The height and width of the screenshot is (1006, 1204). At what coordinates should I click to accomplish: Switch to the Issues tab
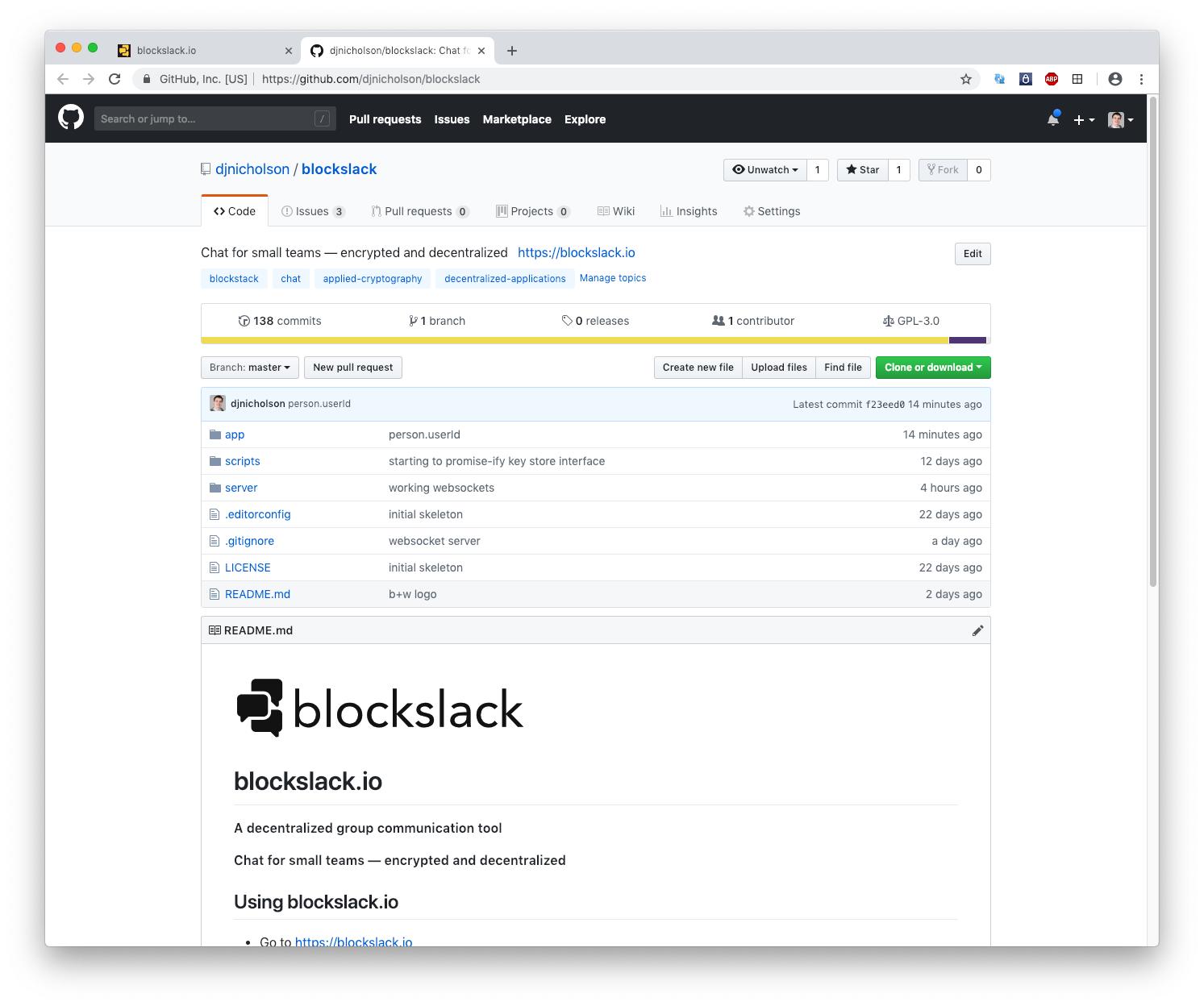click(311, 210)
